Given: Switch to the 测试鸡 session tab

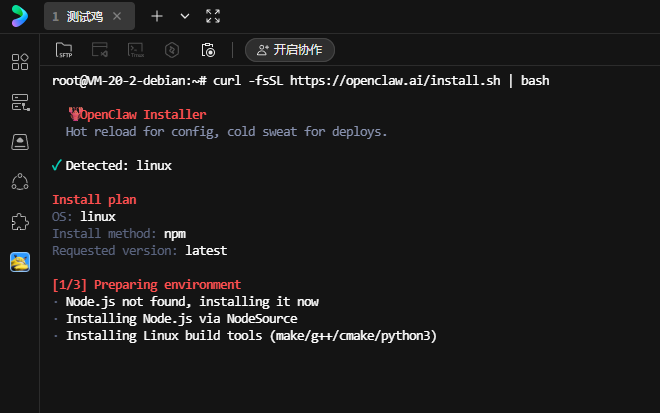Looking at the screenshot, I should coord(81,16).
